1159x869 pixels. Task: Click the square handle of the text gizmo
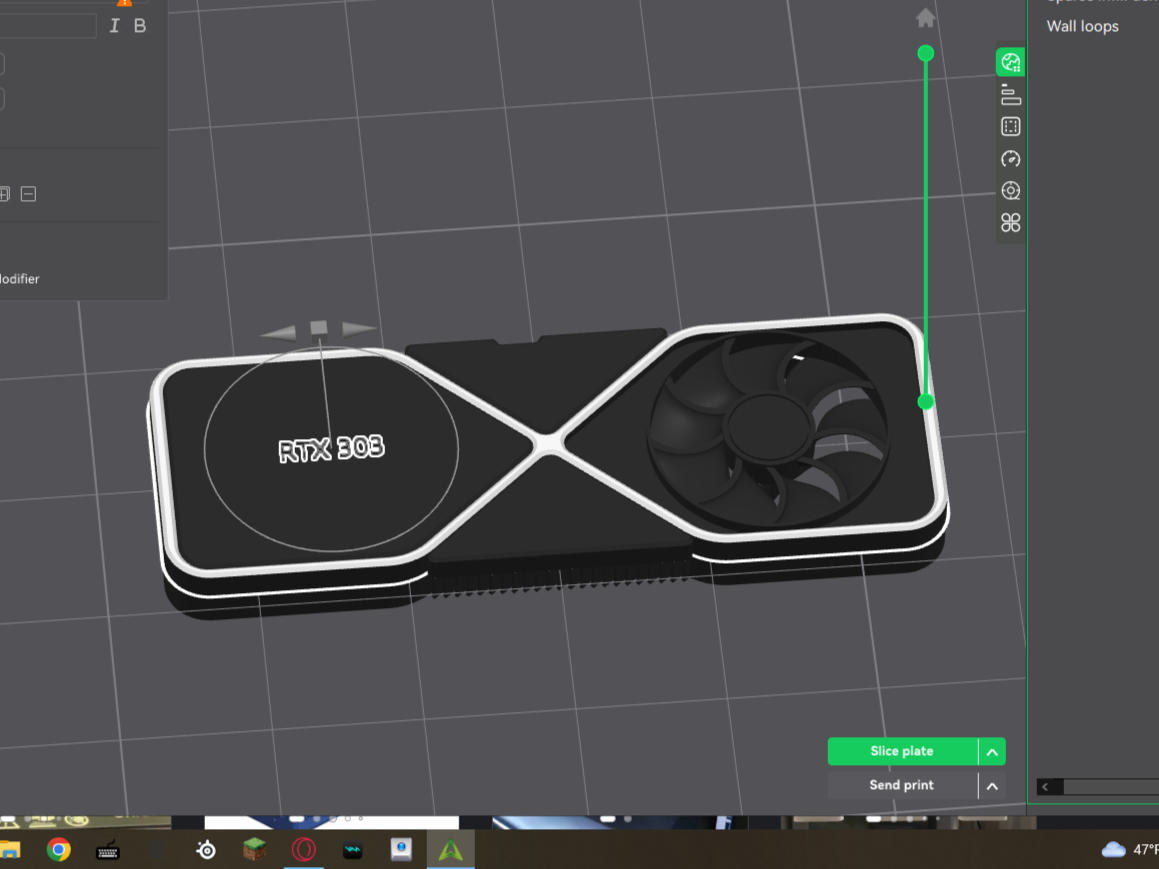tap(319, 327)
